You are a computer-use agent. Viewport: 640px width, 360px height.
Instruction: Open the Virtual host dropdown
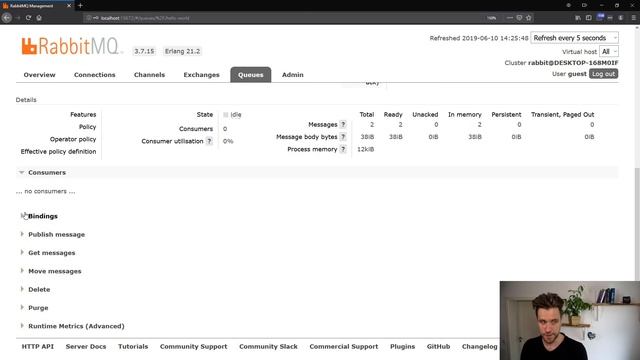tap(609, 51)
